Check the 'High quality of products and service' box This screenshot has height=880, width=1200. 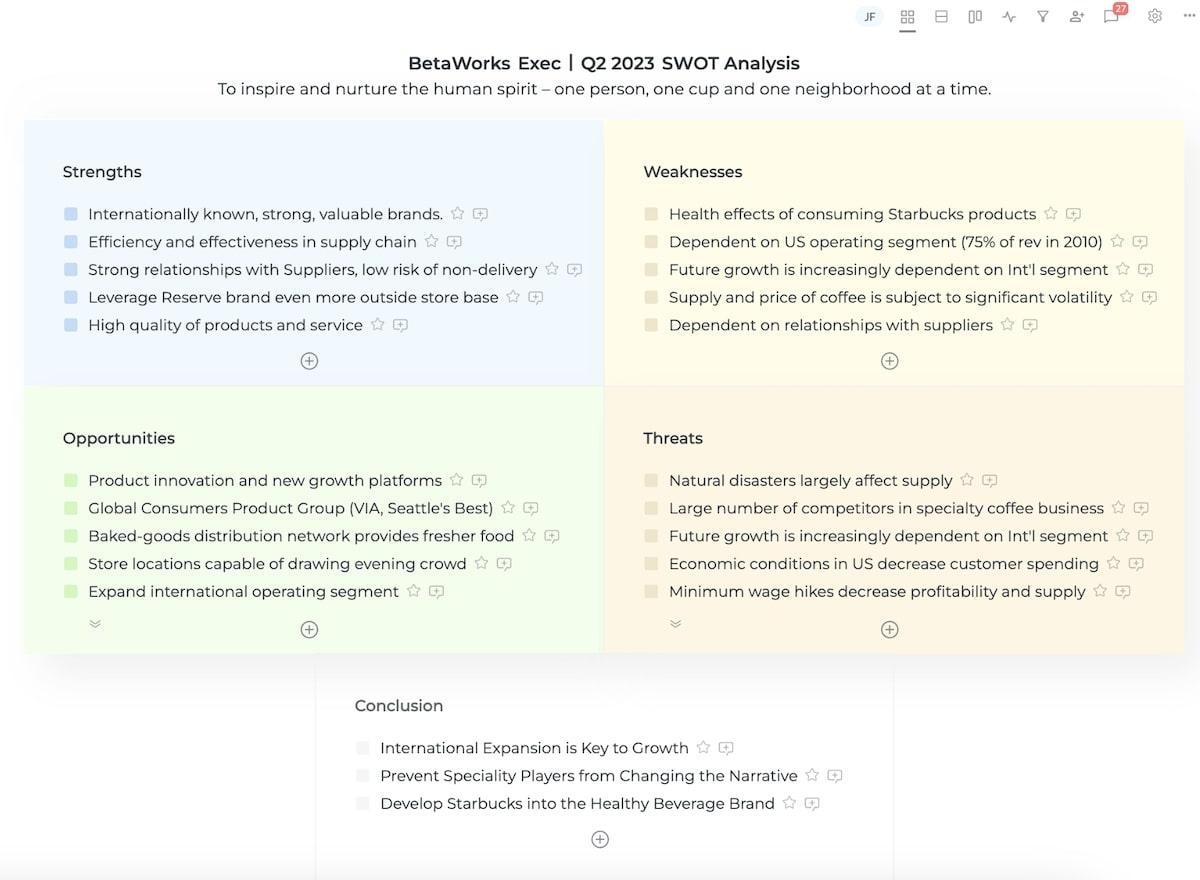[71, 325]
